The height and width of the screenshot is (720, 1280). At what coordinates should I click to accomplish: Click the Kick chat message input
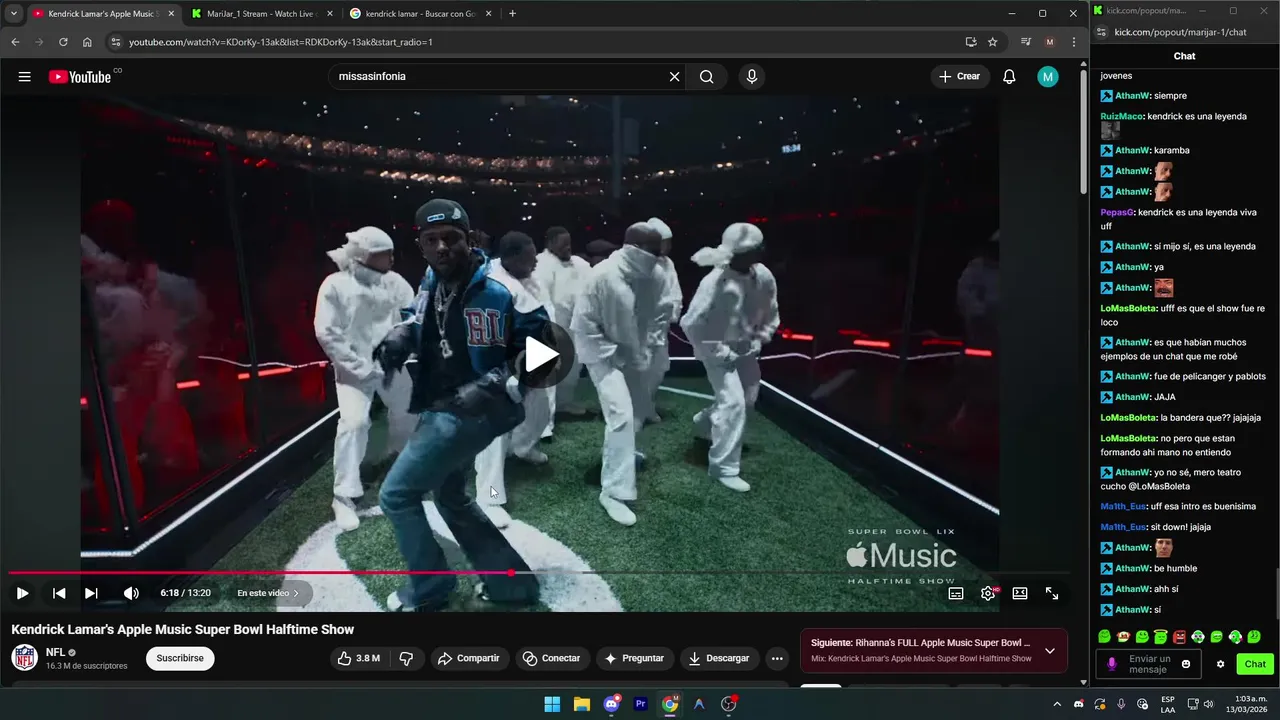point(1149,664)
